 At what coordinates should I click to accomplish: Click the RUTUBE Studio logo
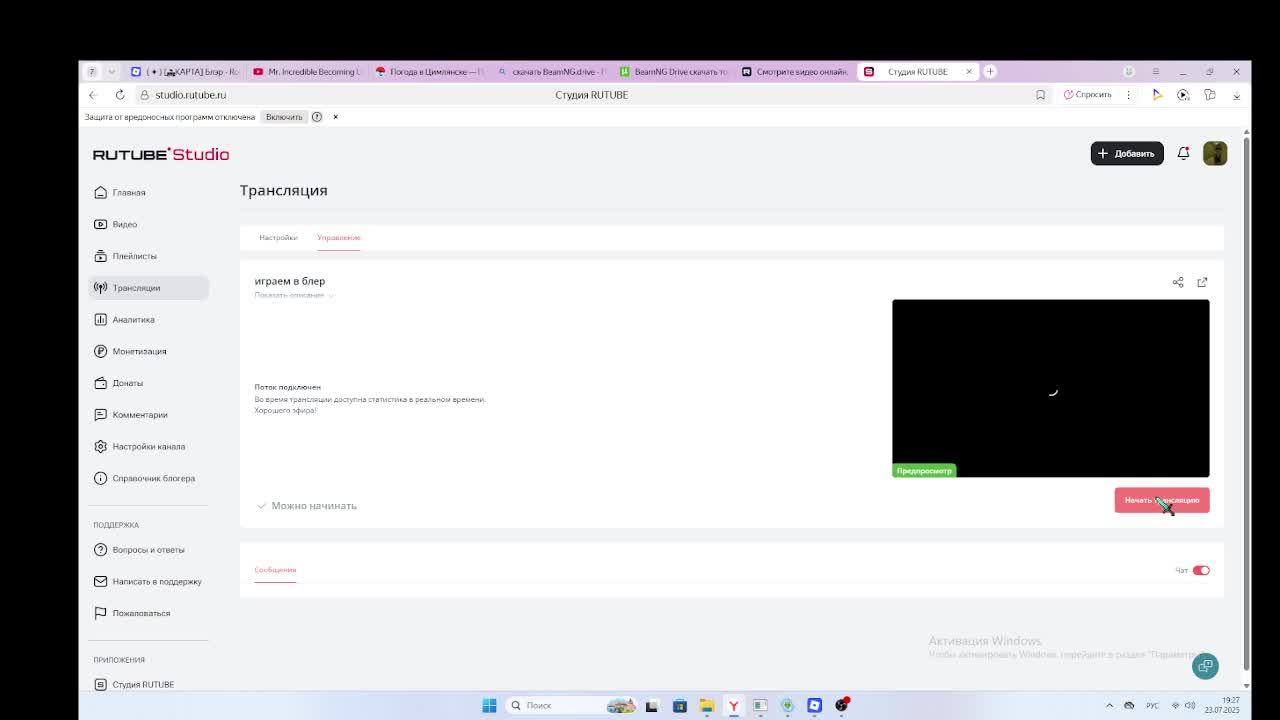point(161,154)
